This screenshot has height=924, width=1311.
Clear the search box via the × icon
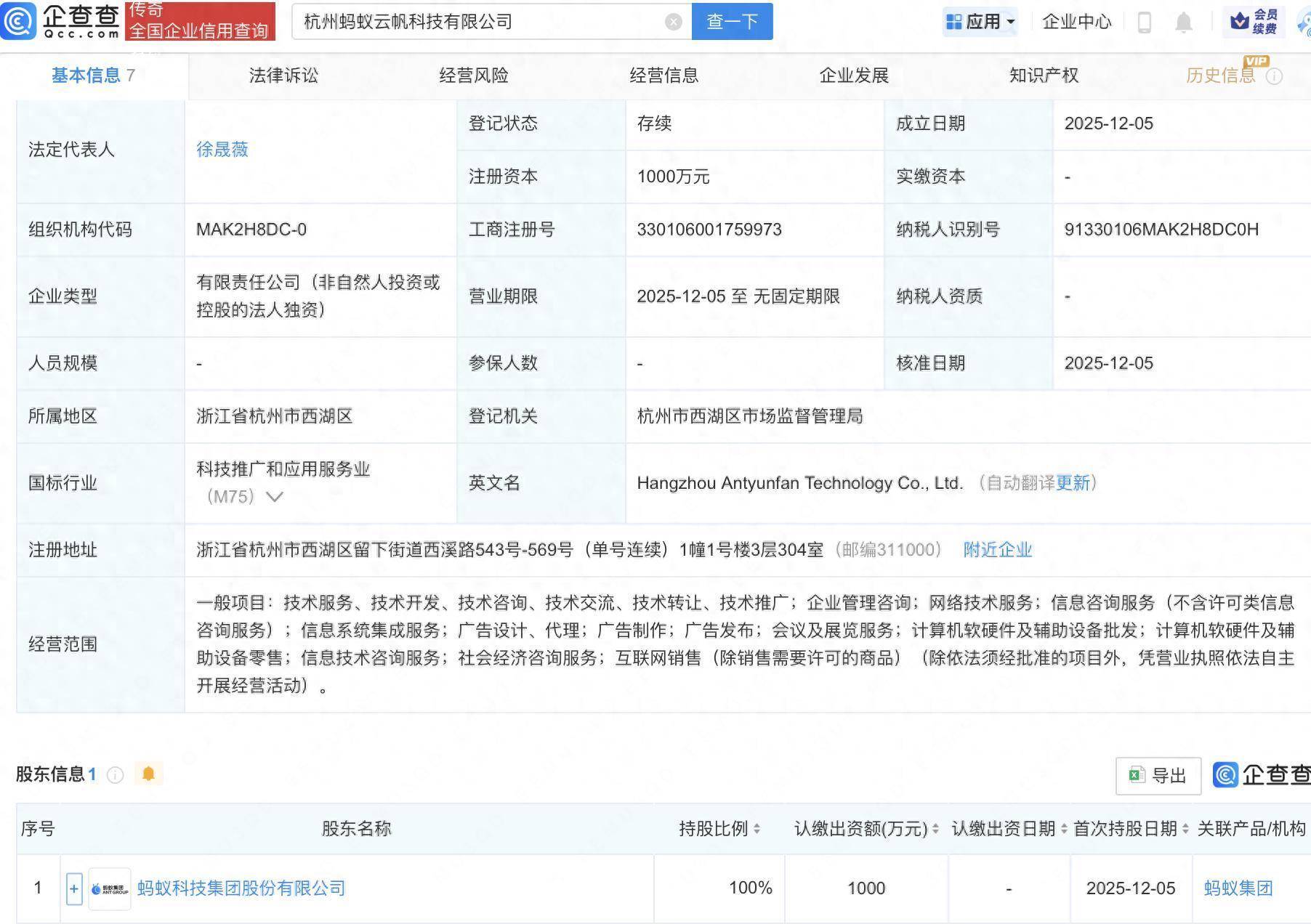[673, 21]
